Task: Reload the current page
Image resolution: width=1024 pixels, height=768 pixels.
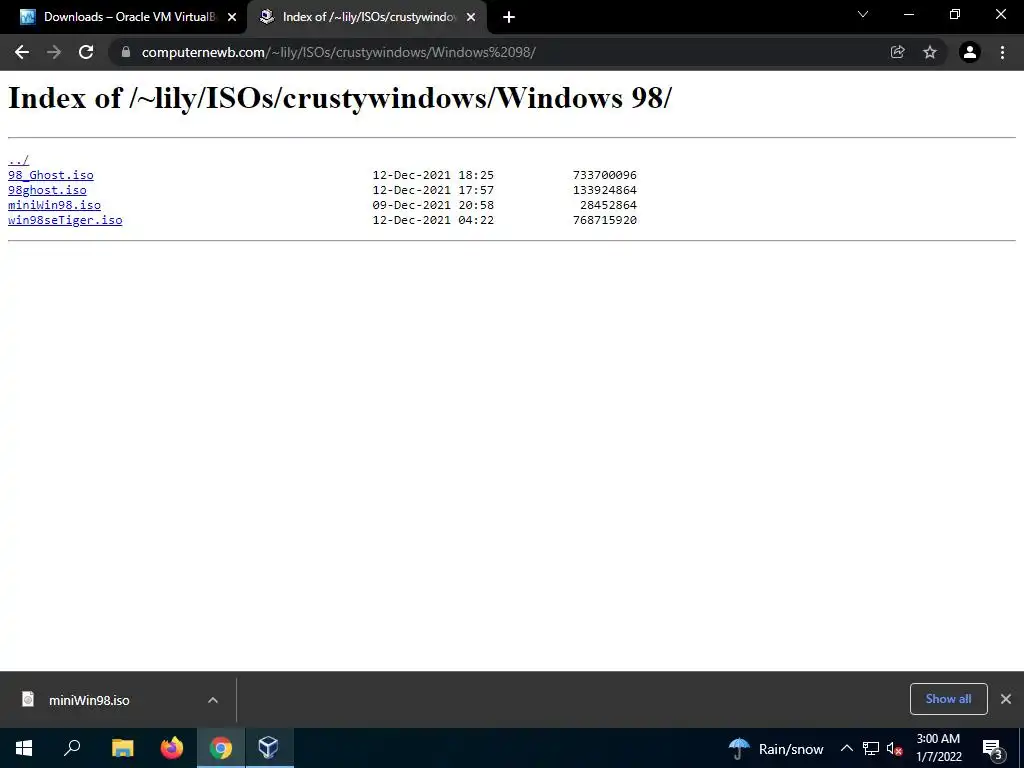Action: (86, 52)
